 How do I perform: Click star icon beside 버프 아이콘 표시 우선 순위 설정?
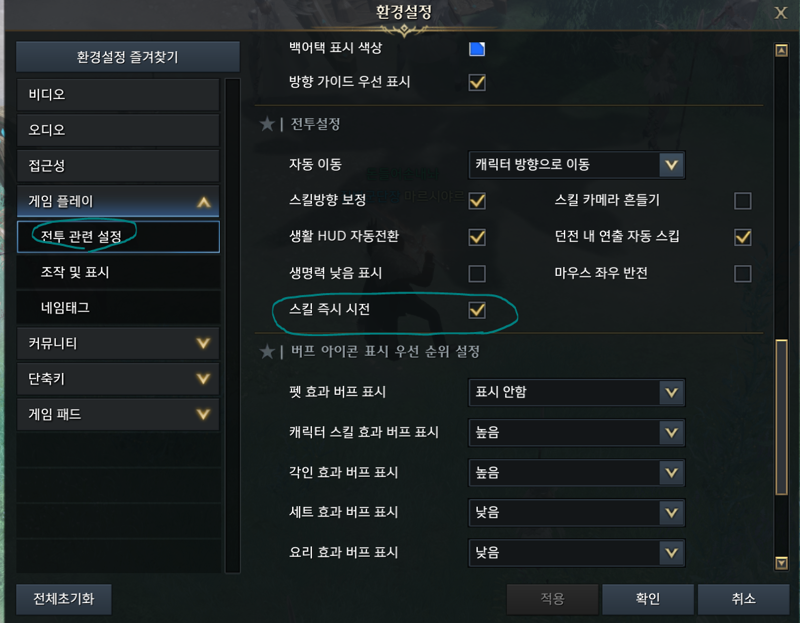pyautogui.click(x=267, y=351)
